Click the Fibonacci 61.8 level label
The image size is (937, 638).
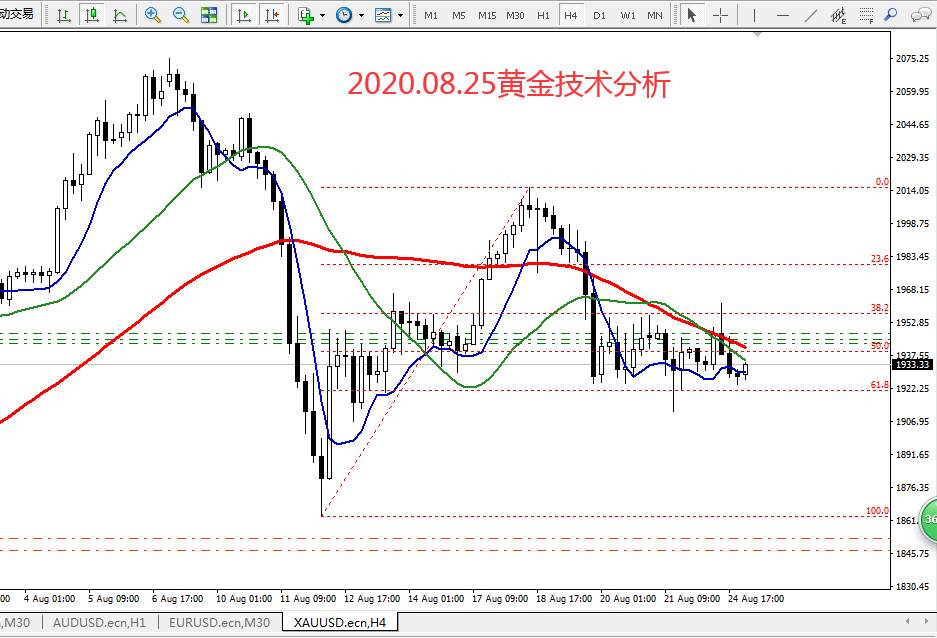pyautogui.click(x=880, y=385)
